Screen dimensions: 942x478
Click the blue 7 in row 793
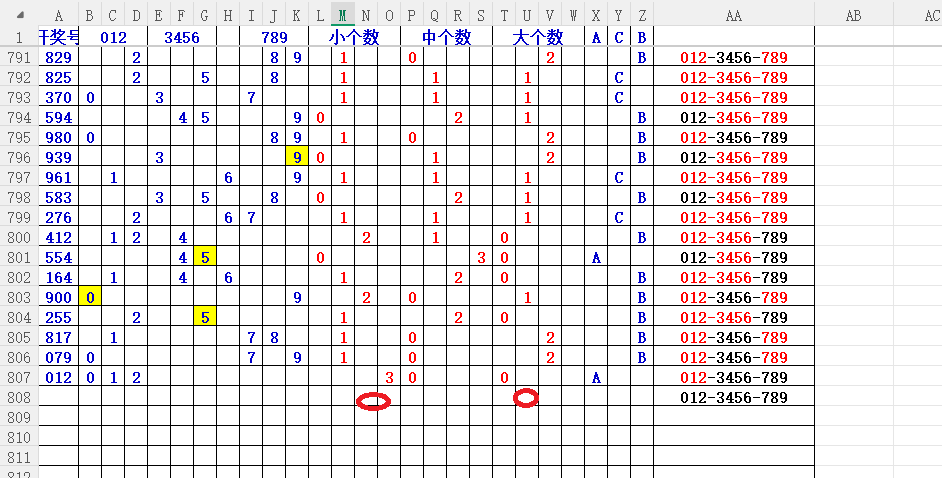tap(251, 97)
